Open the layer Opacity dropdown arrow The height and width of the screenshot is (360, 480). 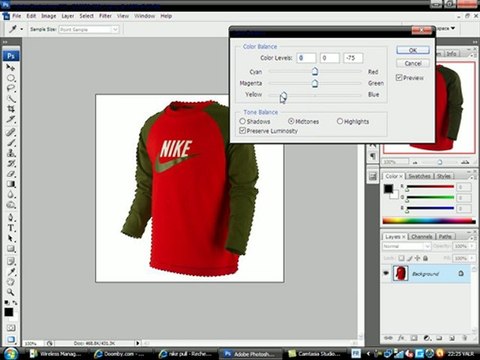pos(472,246)
